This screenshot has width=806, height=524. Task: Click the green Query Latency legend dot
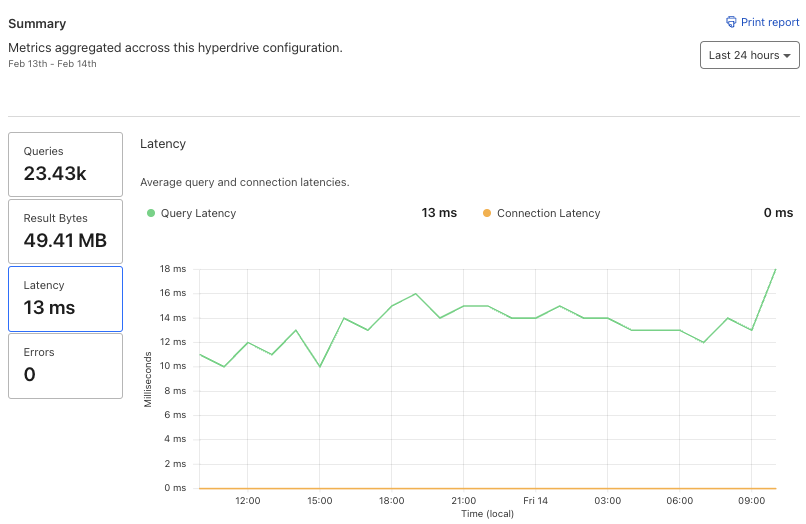click(x=151, y=213)
